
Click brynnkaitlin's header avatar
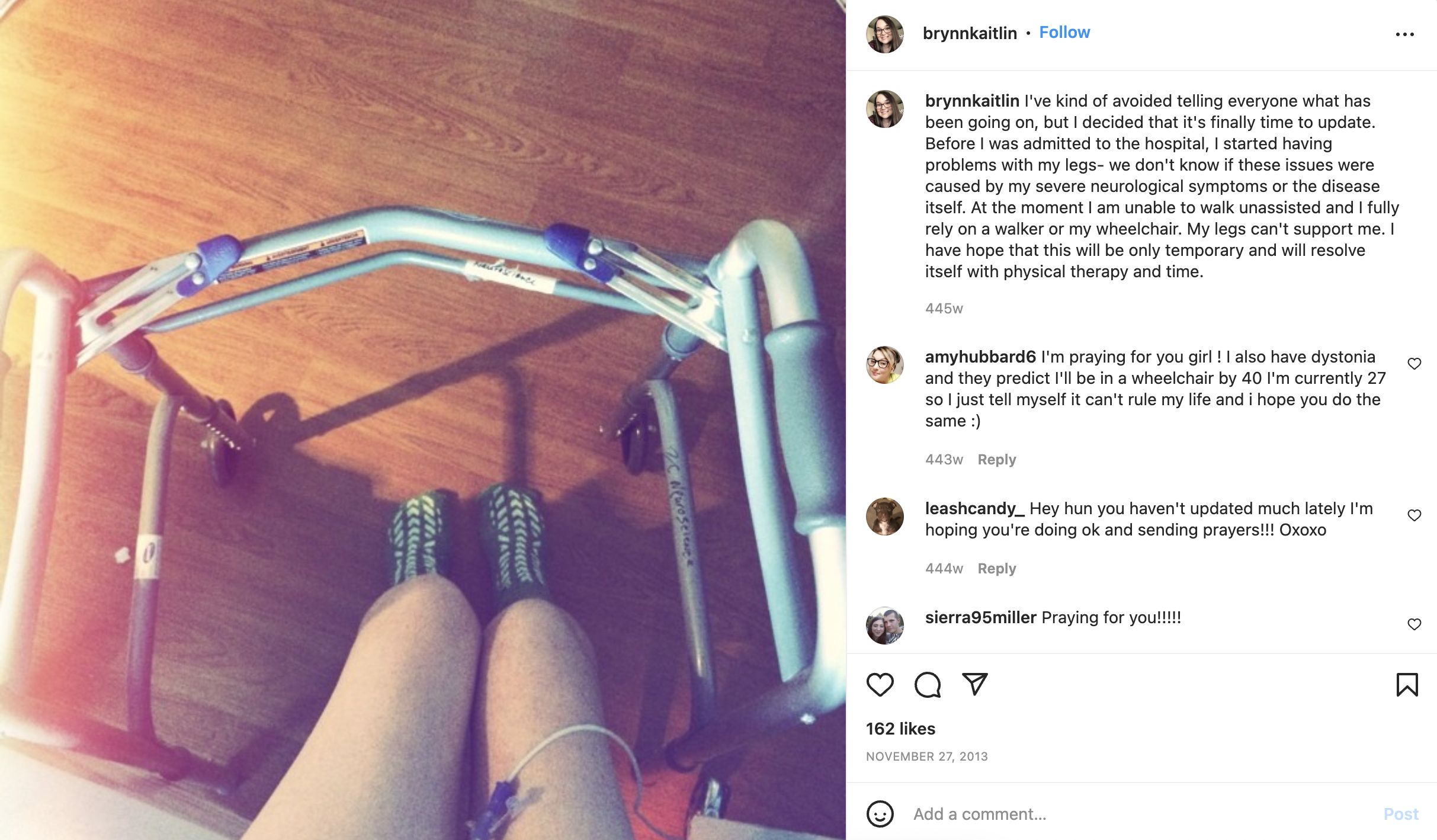[884, 34]
